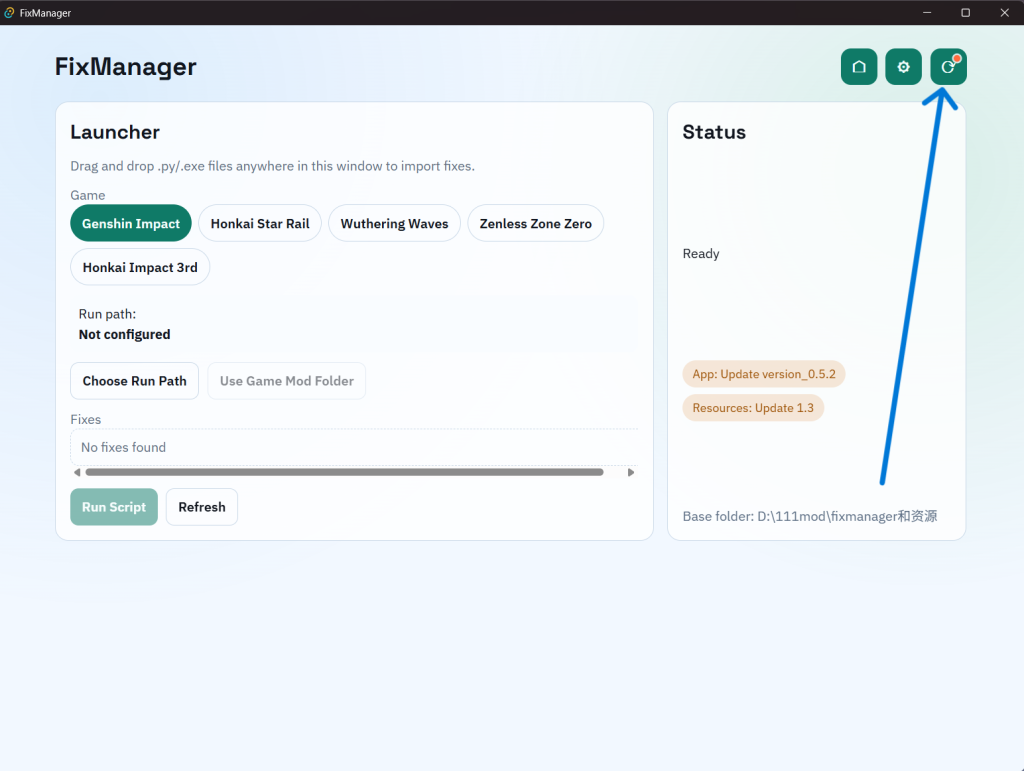Click the left arrow of fixes scrollbar

click(x=77, y=472)
